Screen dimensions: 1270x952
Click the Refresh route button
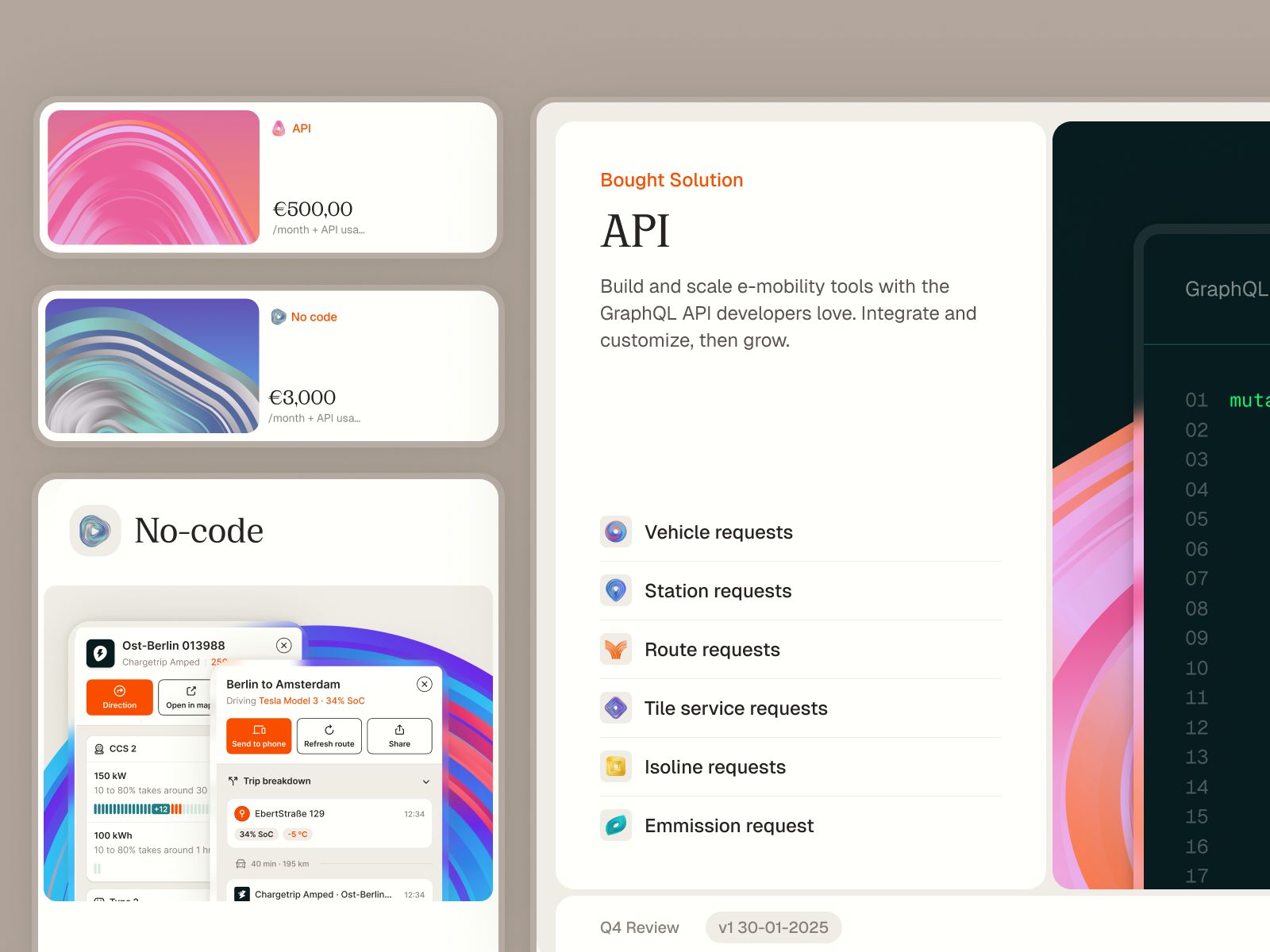point(329,736)
